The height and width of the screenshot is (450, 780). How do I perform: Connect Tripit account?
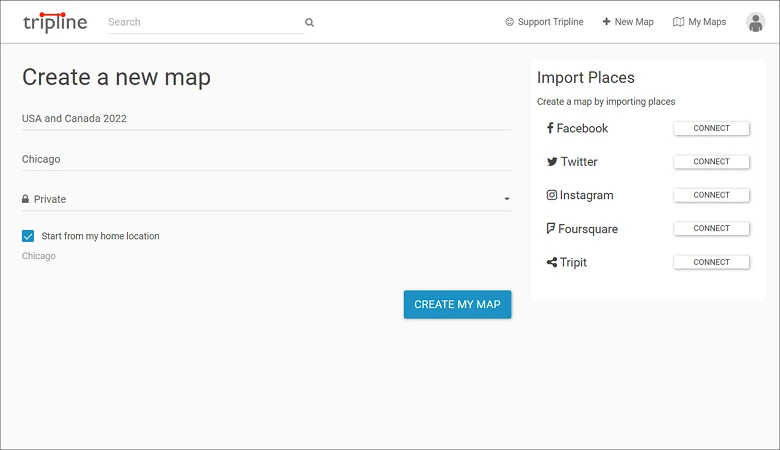(711, 262)
